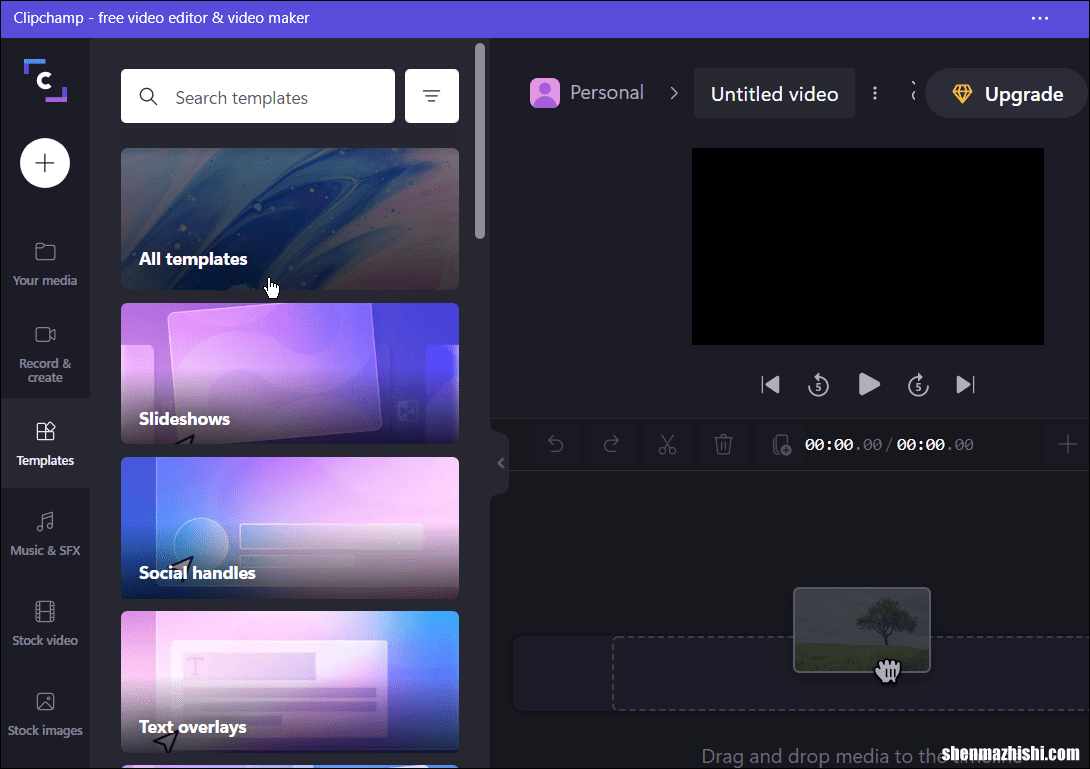Collapse the side panel with arrow

click(501, 463)
